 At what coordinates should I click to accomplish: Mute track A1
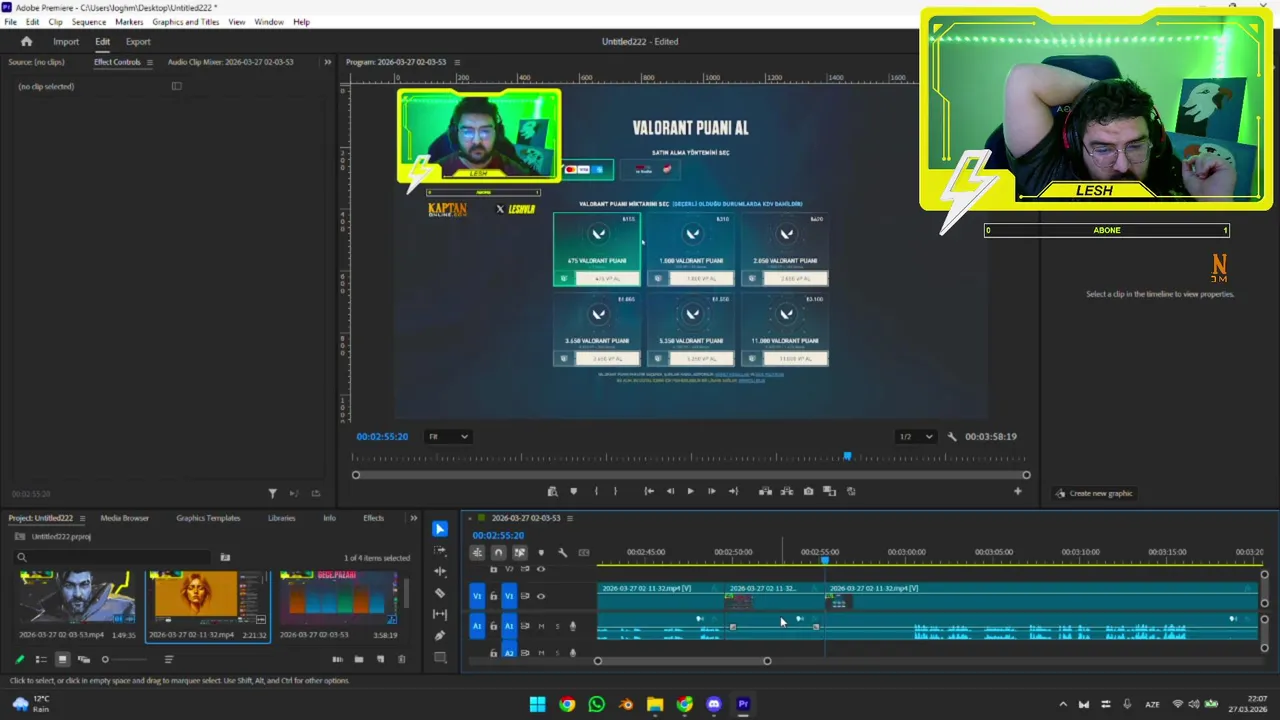click(541, 626)
